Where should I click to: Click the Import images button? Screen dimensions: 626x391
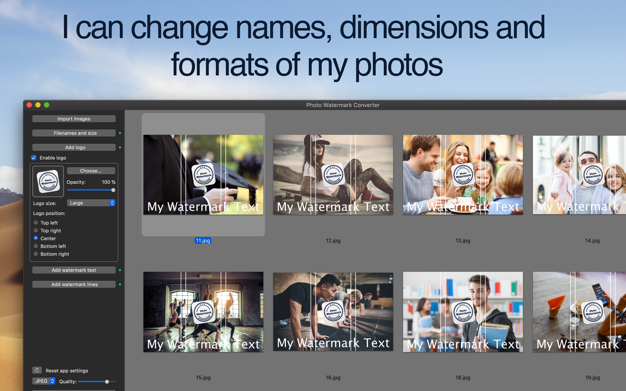pos(74,119)
